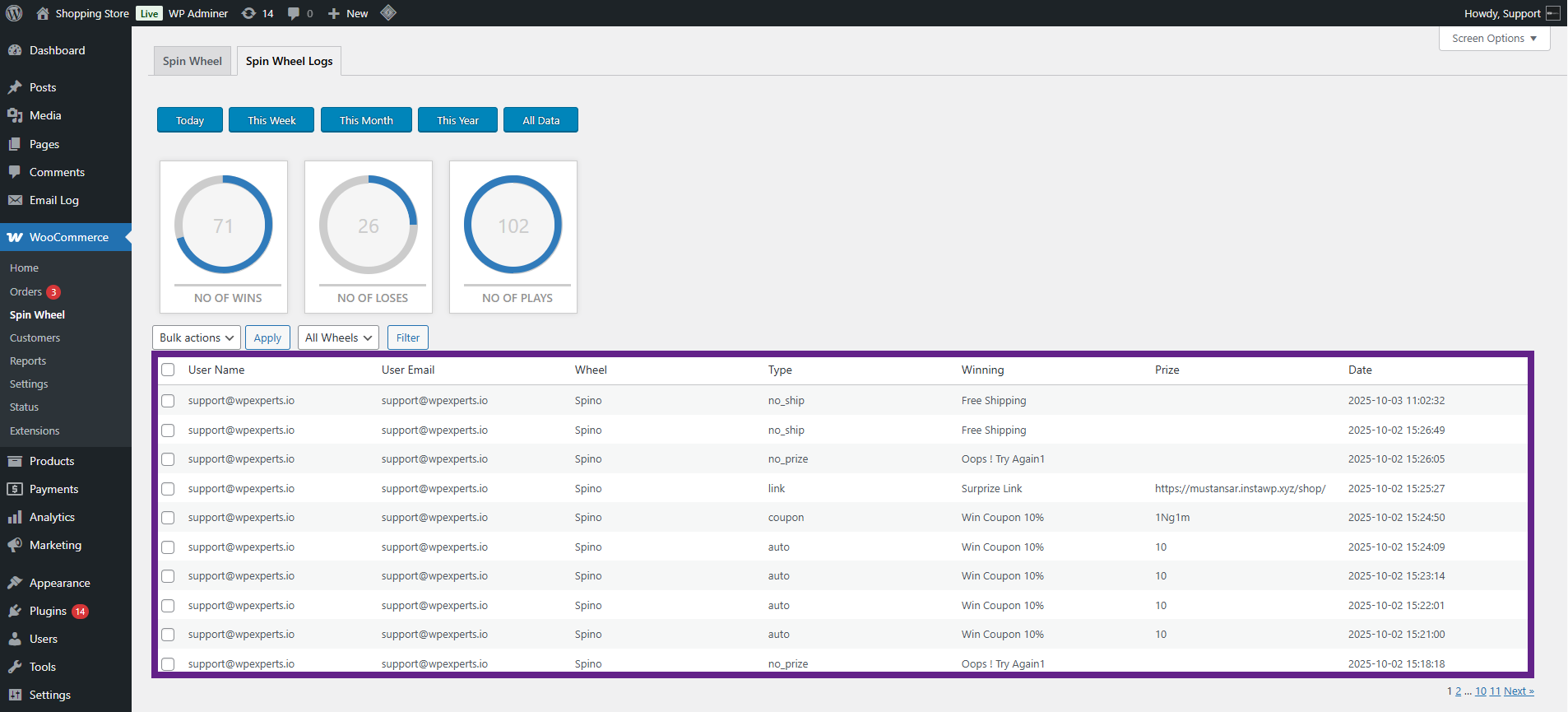Go to the Next page link
Screen dimensions: 1568x712
tap(1519, 691)
